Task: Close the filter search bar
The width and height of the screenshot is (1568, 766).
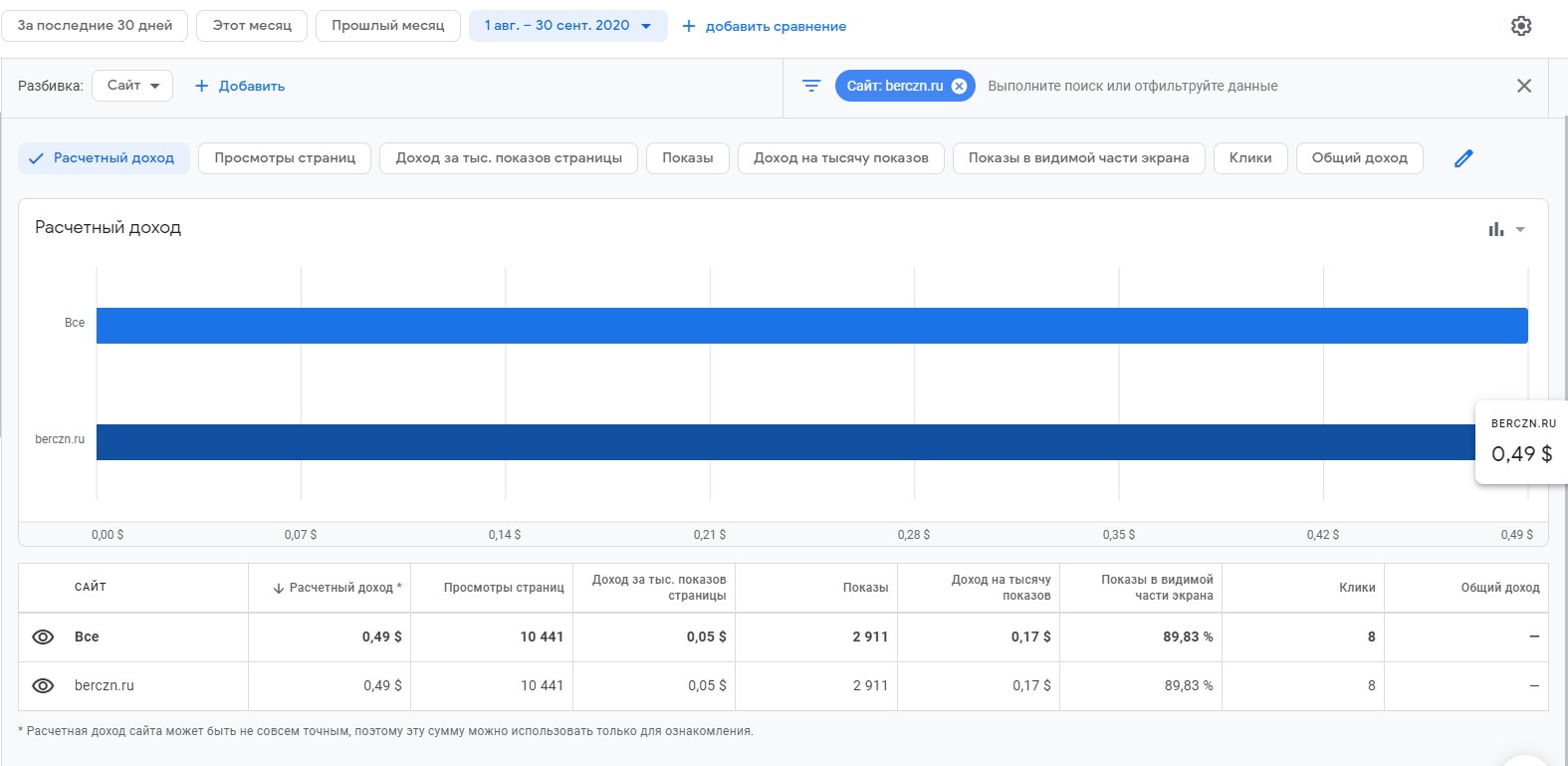Action: click(1523, 86)
